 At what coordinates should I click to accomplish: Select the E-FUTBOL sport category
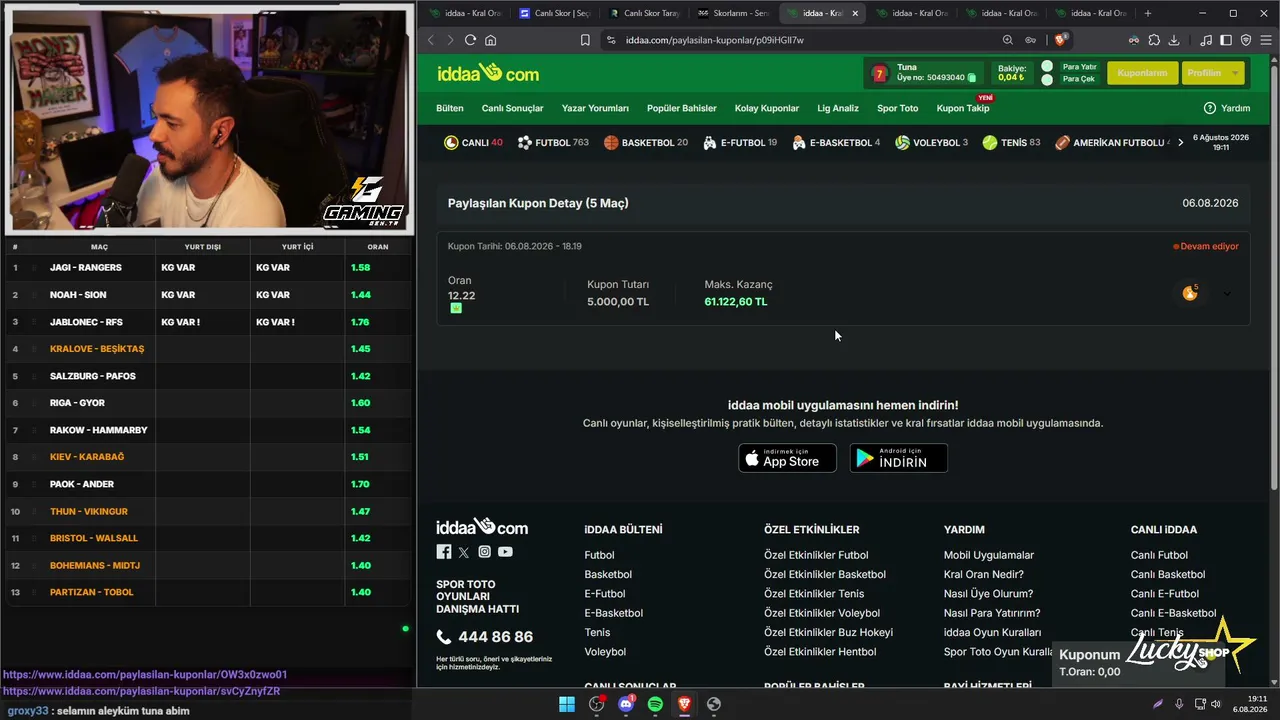pyautogui.click(x=740, y=143)
